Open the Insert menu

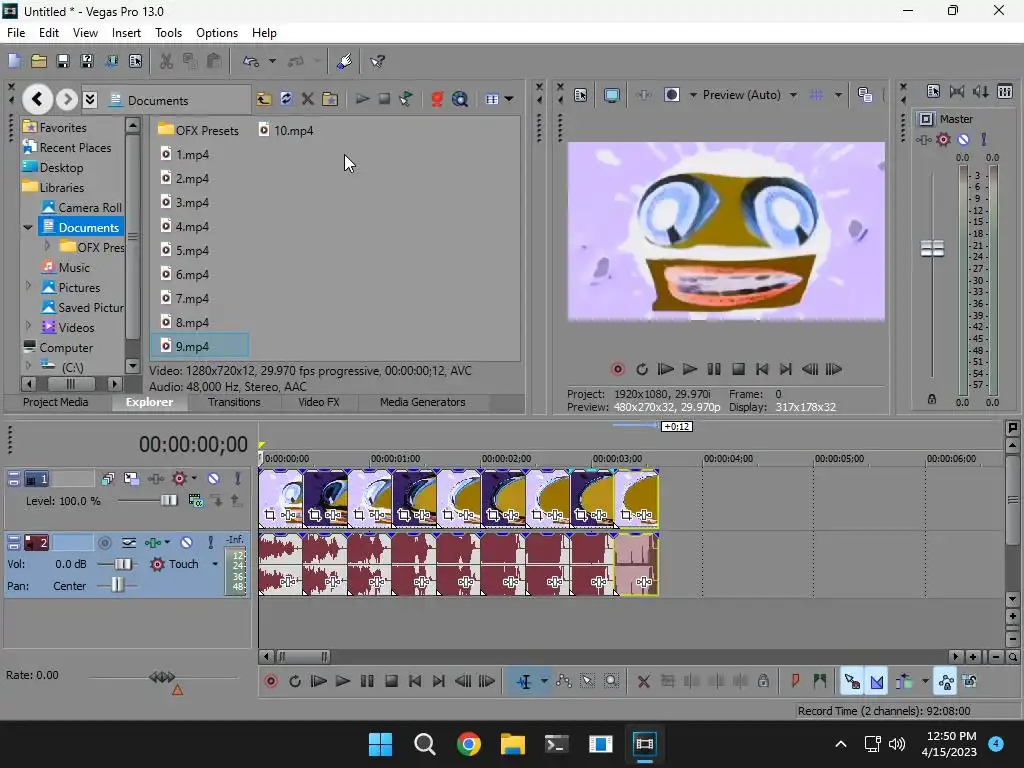point(126,33)
